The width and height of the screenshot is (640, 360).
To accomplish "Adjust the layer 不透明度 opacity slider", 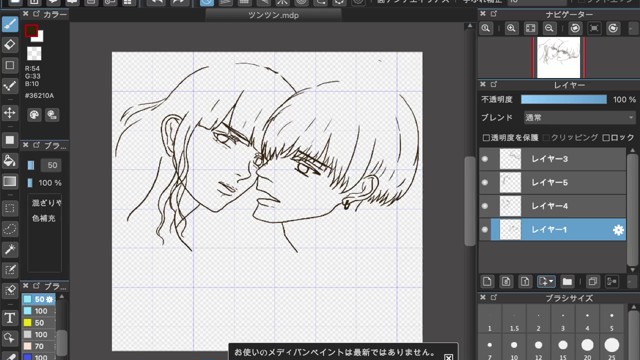I will tap(564, 99).
